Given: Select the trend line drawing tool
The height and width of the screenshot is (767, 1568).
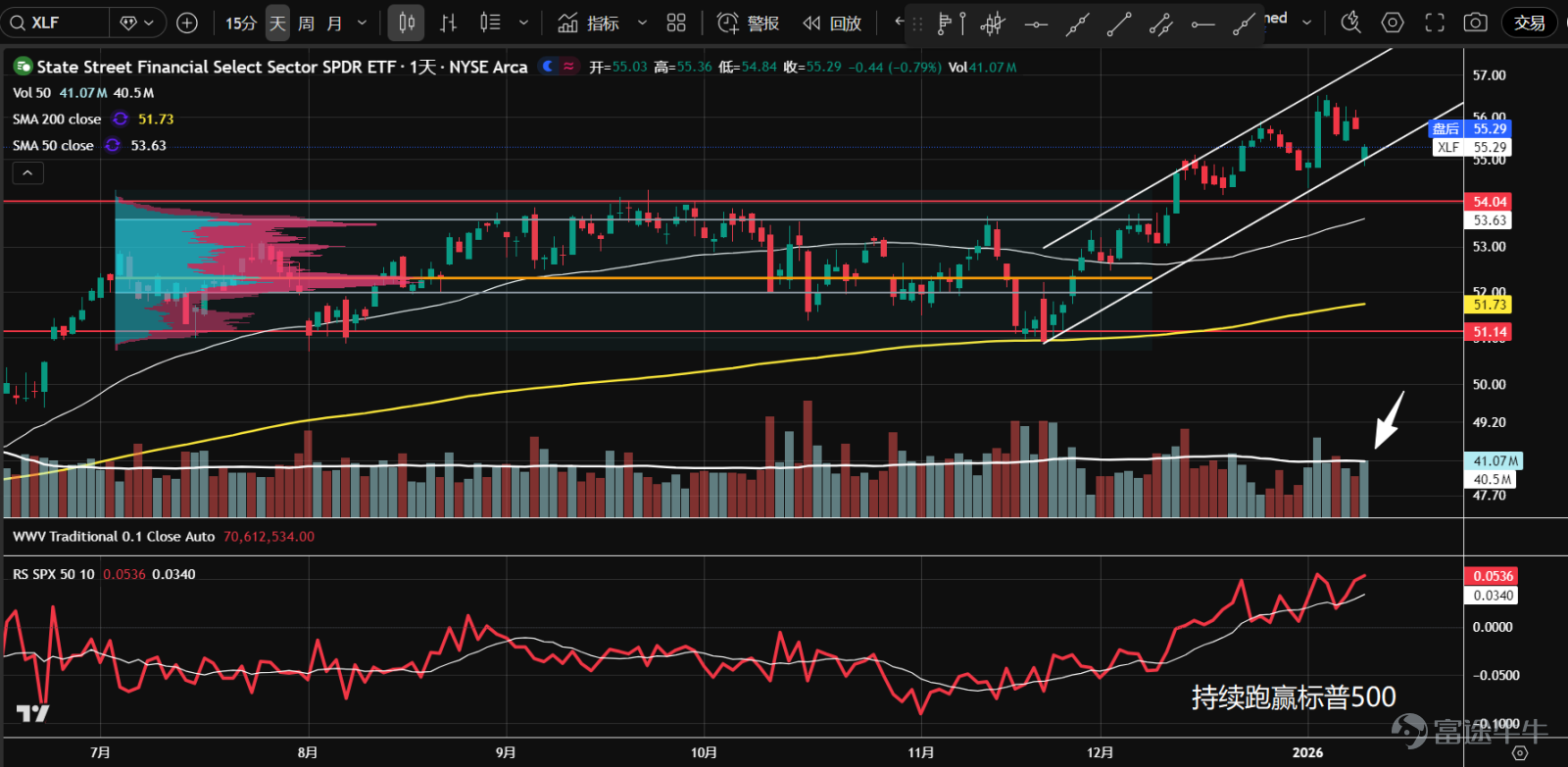Looking at the screenshot, I should (x=1119, y=24).
